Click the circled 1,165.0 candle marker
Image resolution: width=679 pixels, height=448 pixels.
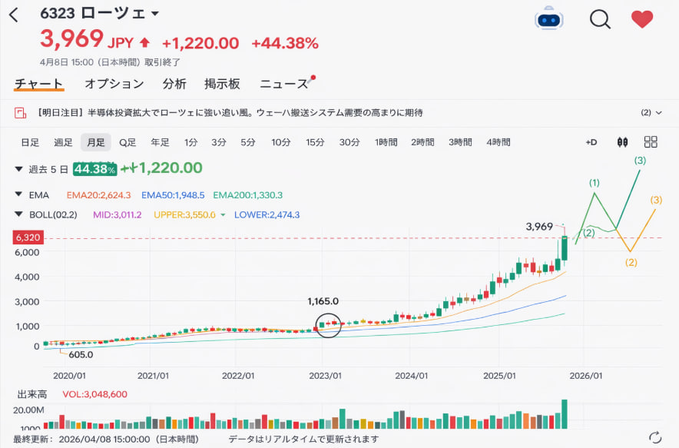click(328, 325)
